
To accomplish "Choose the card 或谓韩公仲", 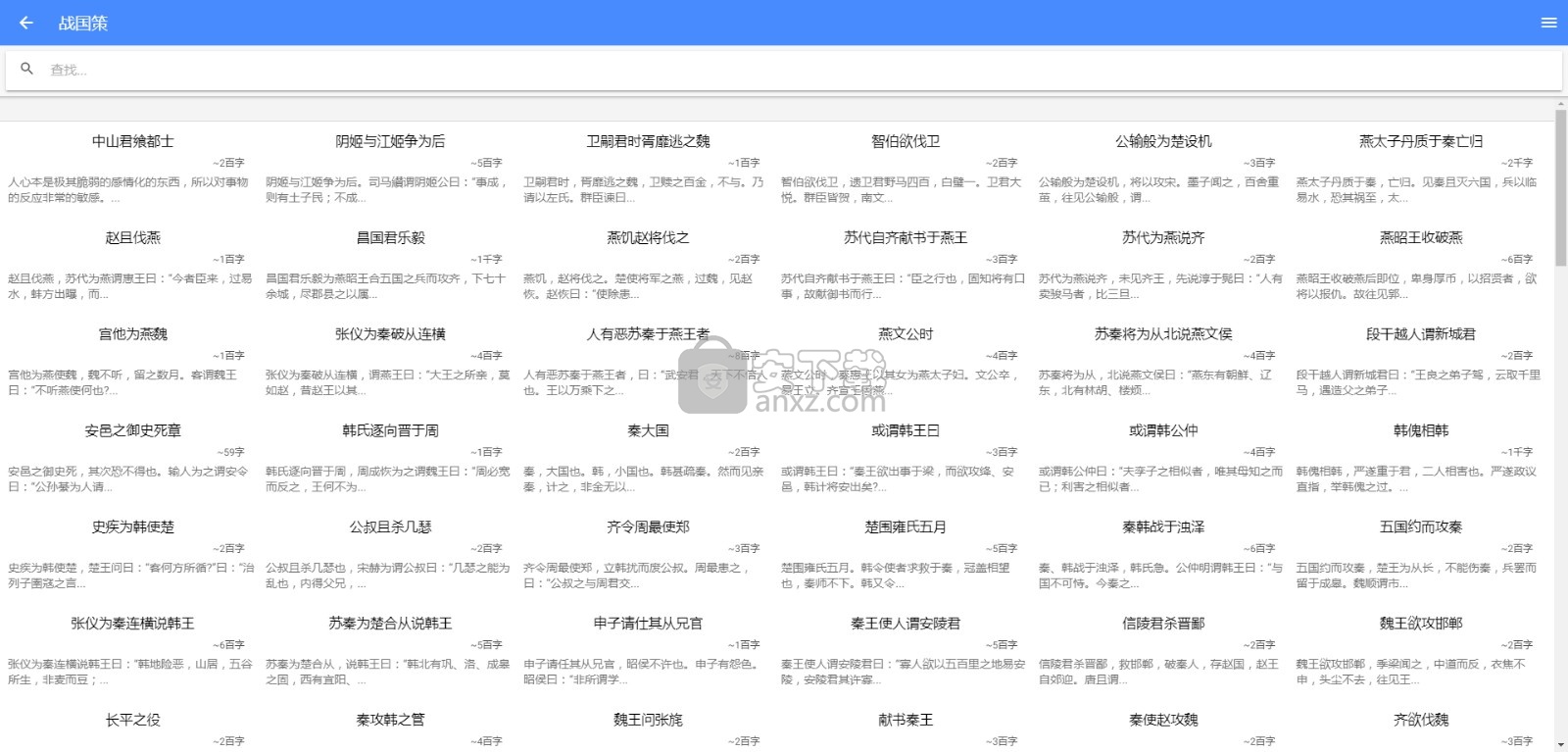I will (x=1163, y=430).
